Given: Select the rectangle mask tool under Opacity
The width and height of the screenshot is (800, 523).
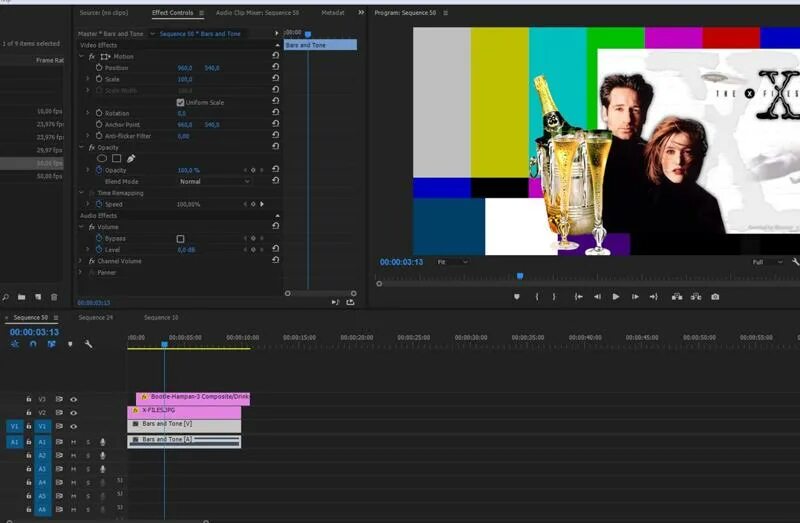Looking at the screenshot, I should tap(116, 158).
